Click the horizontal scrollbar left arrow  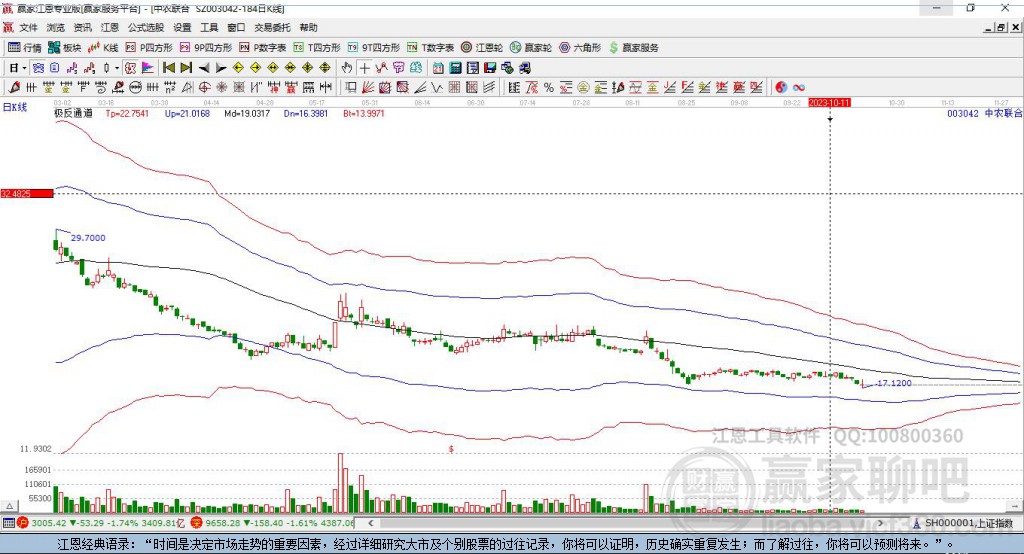point(370,523)
